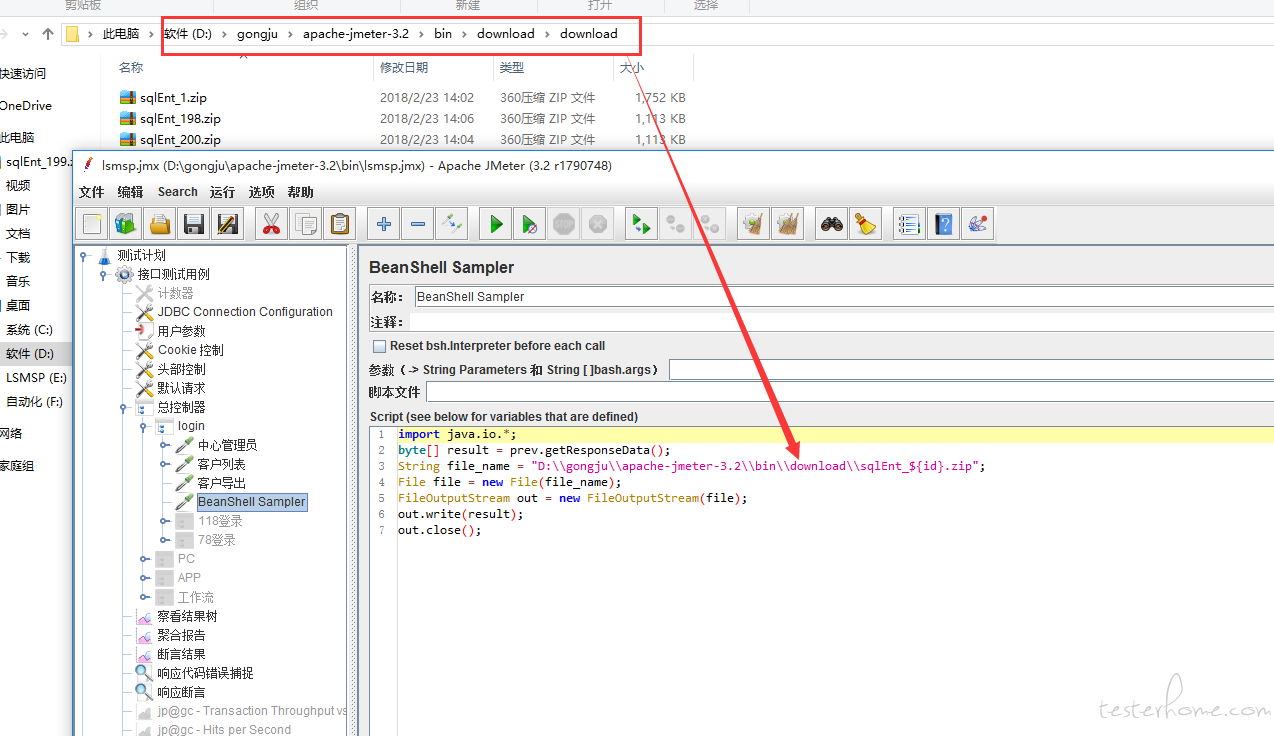Screen dimensions: 1274x736
Task: Collapse the 总控制器 tree node
Action: coord(123,408)
